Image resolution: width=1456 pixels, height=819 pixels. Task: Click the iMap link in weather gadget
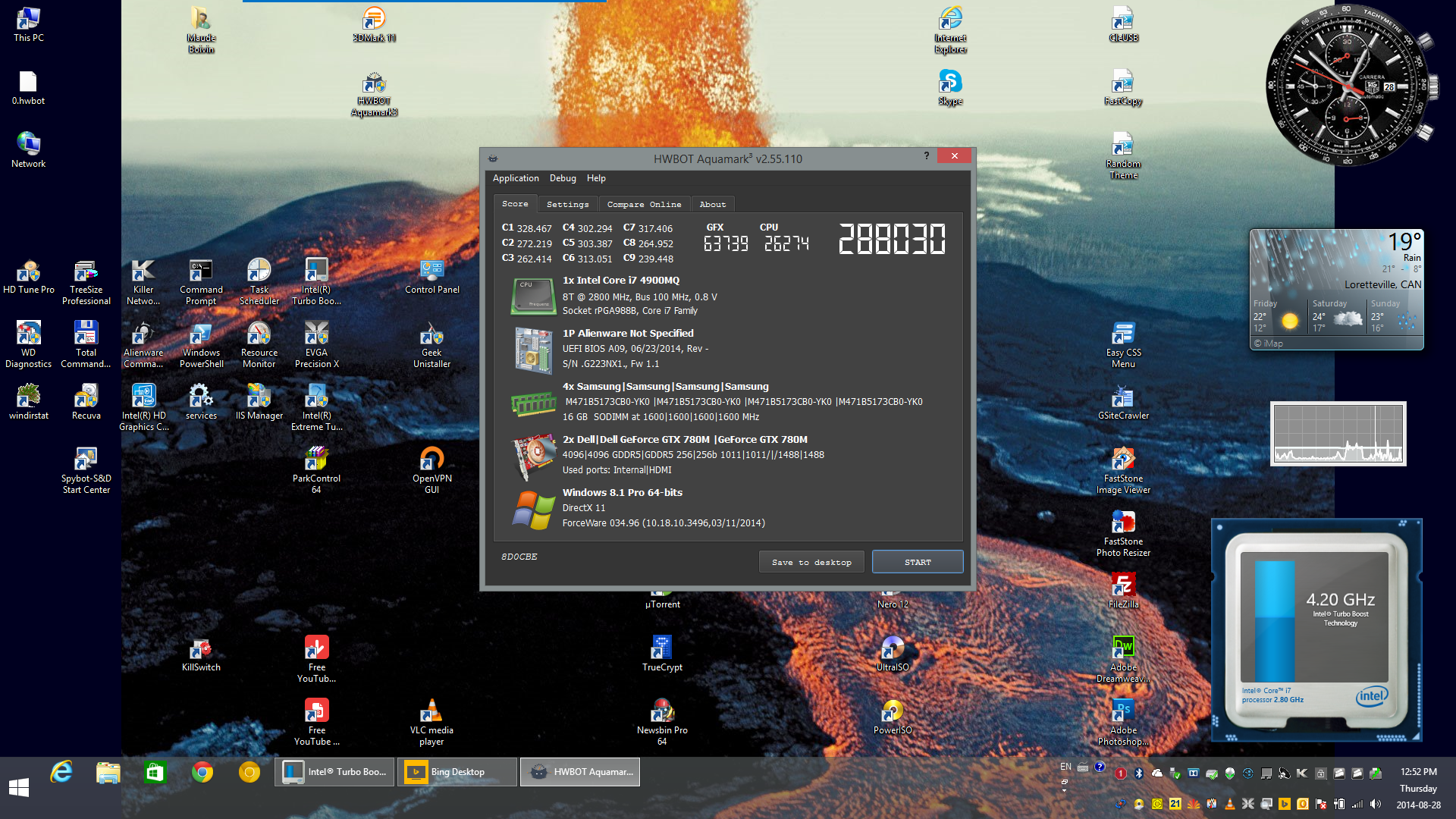tap(1269, 344)
